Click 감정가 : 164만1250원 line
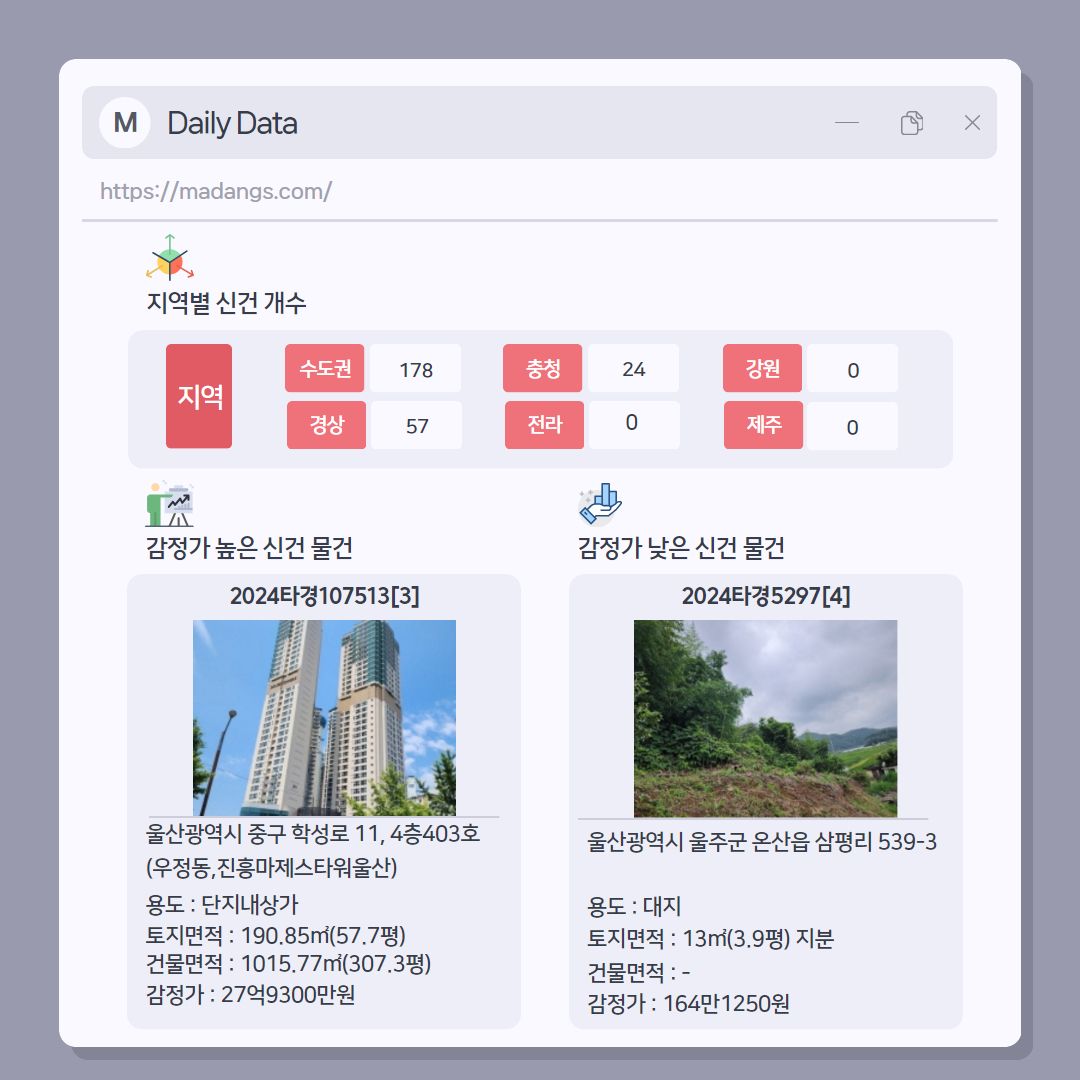Image resolution: width=1080 pixels, height=1080 pixels. point(688,1004)
